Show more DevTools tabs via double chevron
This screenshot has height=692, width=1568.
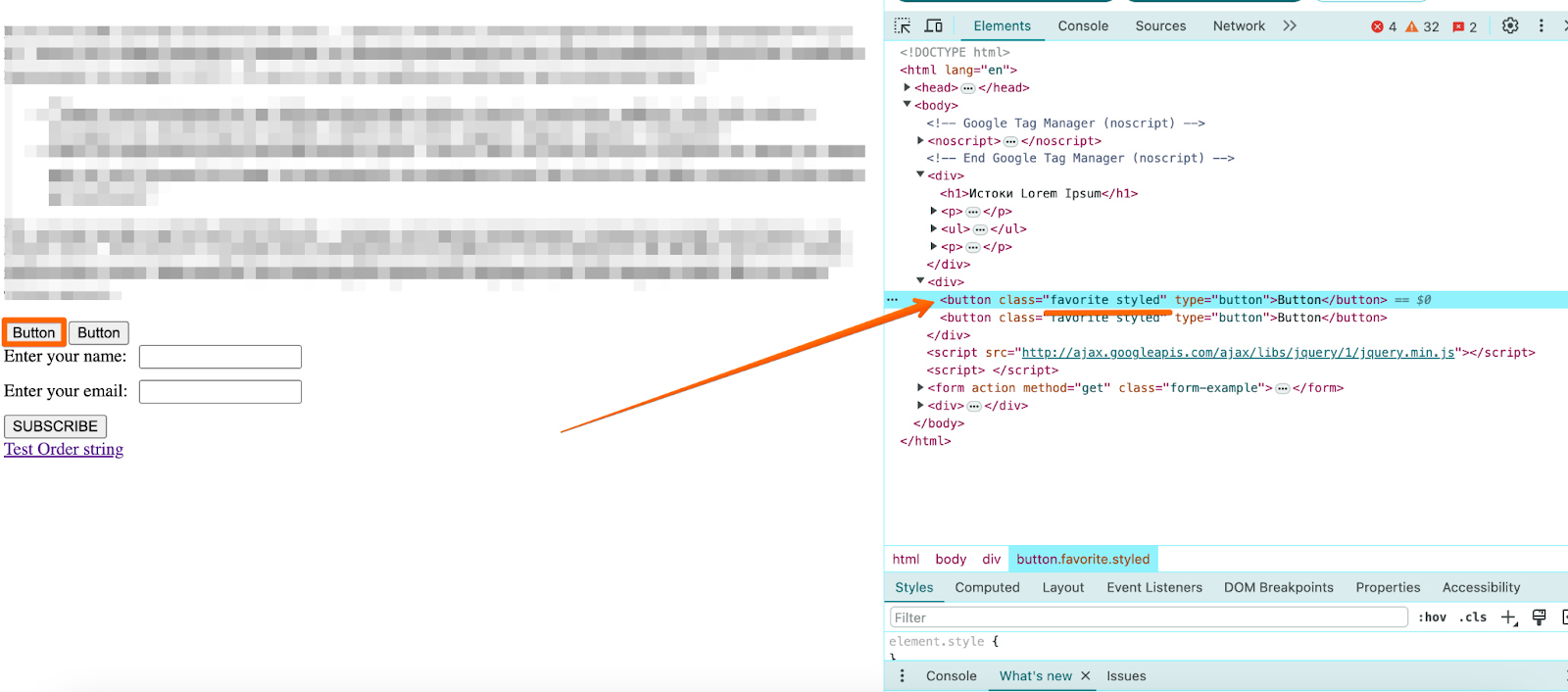click(1290, 25)
